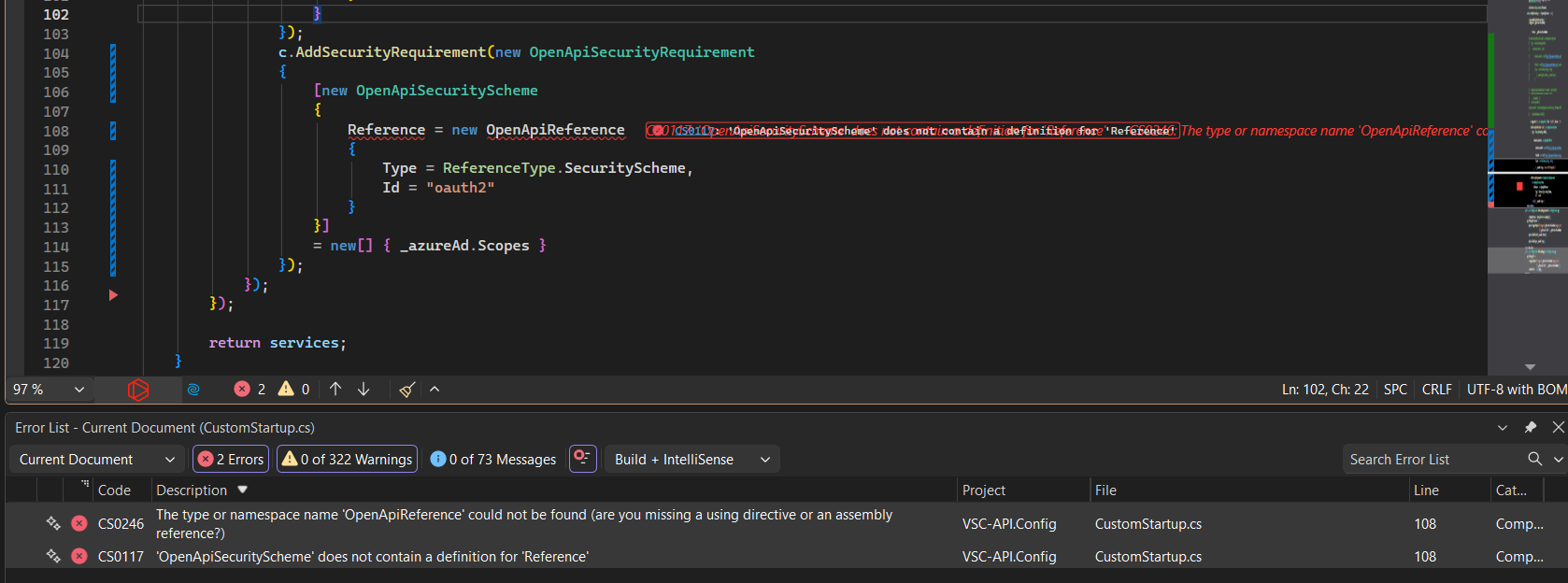Click the UTF-8 with BOM encoding indicator
1568x583 pixels.
coord(1517,390)
